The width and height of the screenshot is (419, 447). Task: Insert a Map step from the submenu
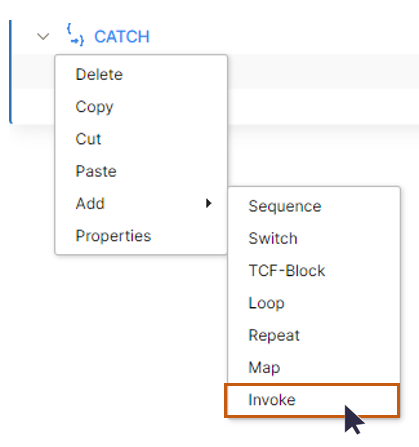click(314, 368)
